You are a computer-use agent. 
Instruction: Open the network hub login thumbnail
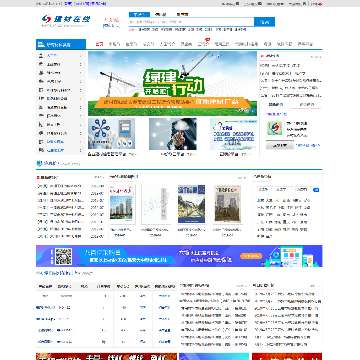pyautogui.click(x=111, y=134)
